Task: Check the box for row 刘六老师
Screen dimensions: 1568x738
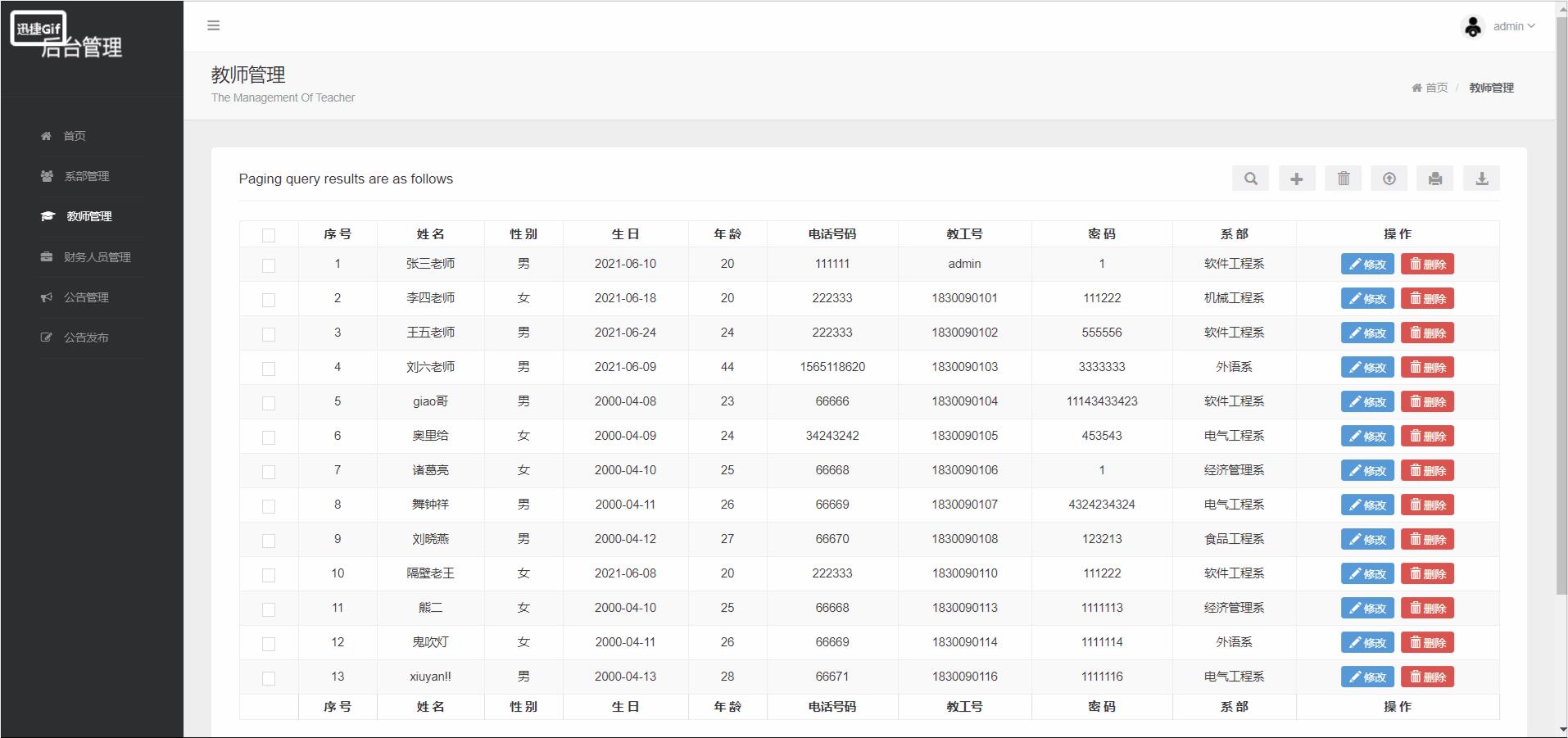Action: click(269, 369)
